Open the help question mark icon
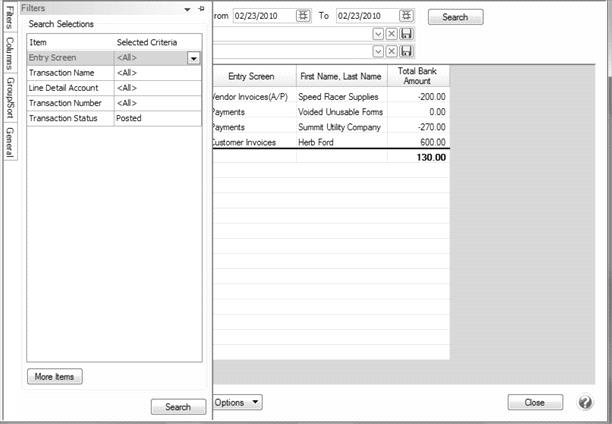Image resolution: width=612 pixels, height=424 pixels. click(x=586, y=402)
